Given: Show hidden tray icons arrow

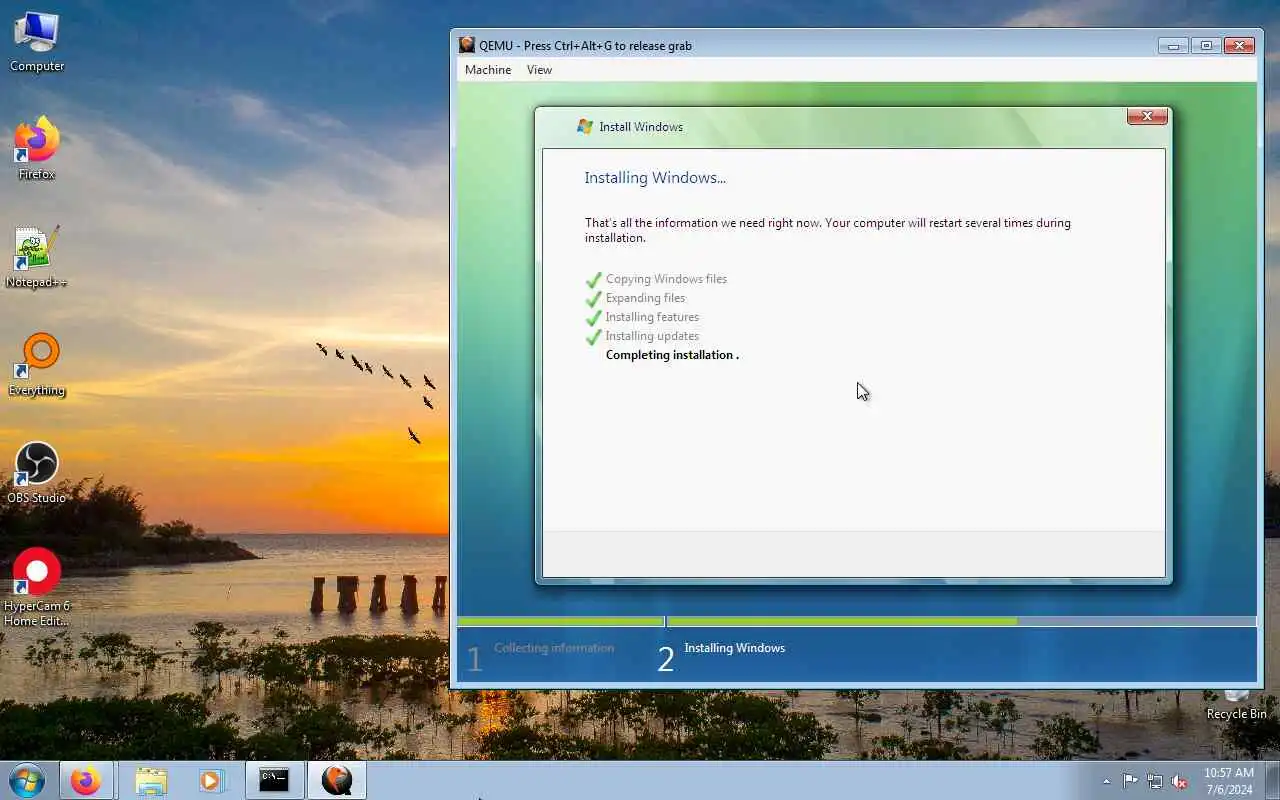Looking at the screenshot, I should (1106, 781).
